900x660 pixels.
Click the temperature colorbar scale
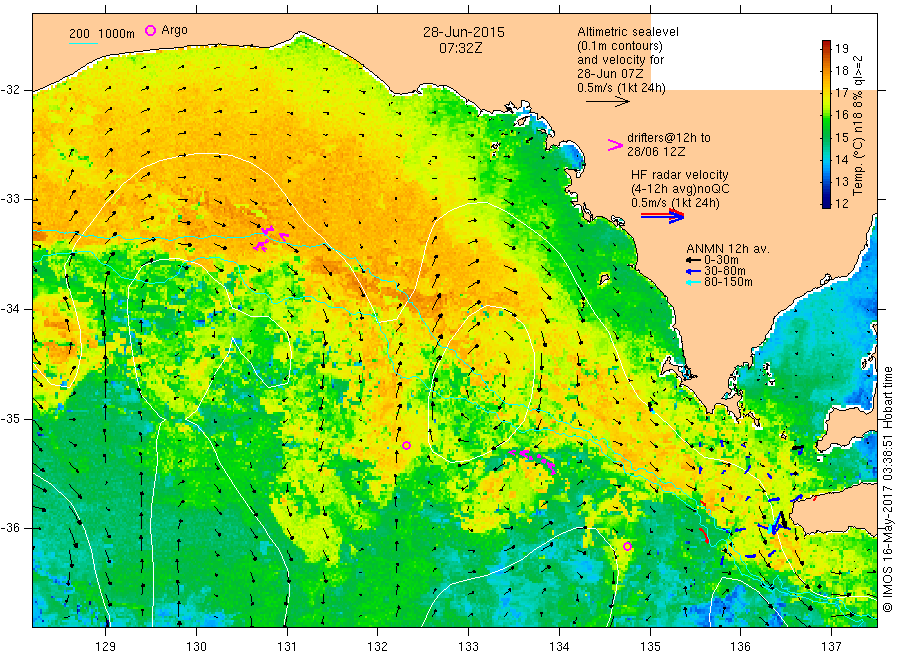(x=826, y=123)
